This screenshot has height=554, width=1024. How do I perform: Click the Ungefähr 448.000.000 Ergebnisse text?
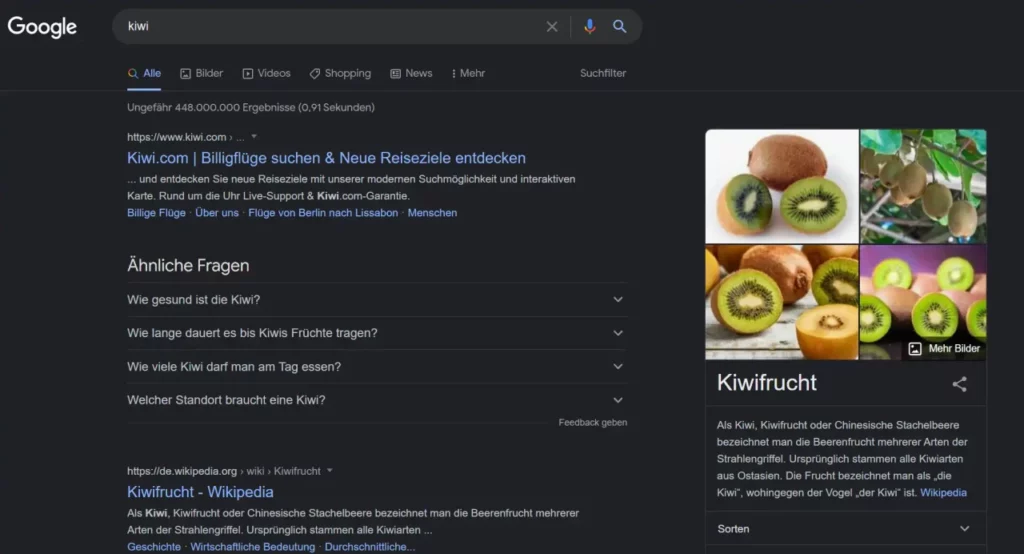click(251, 107)
